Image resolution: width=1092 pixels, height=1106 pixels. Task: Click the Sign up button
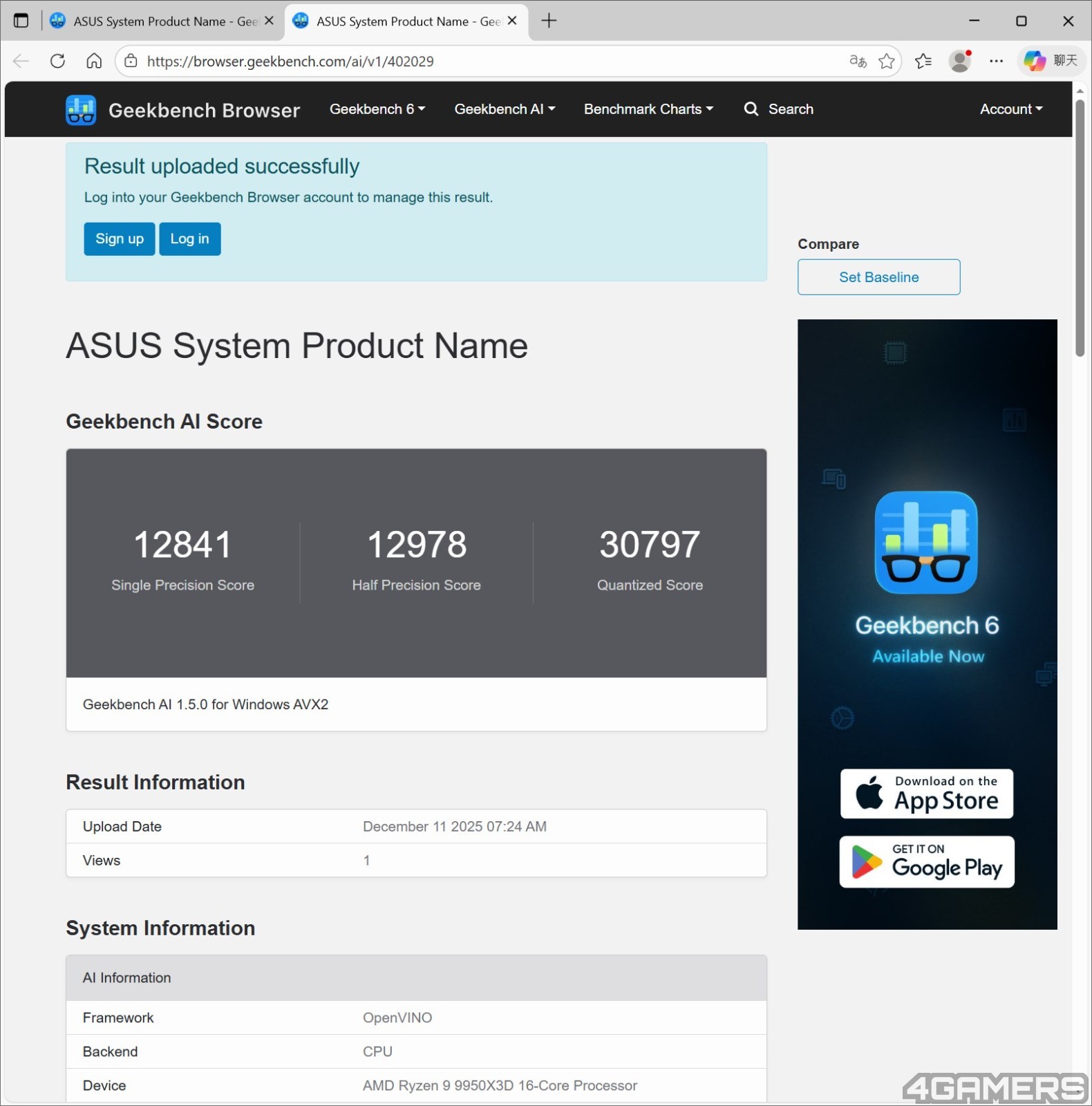click(x=120, y=239)
